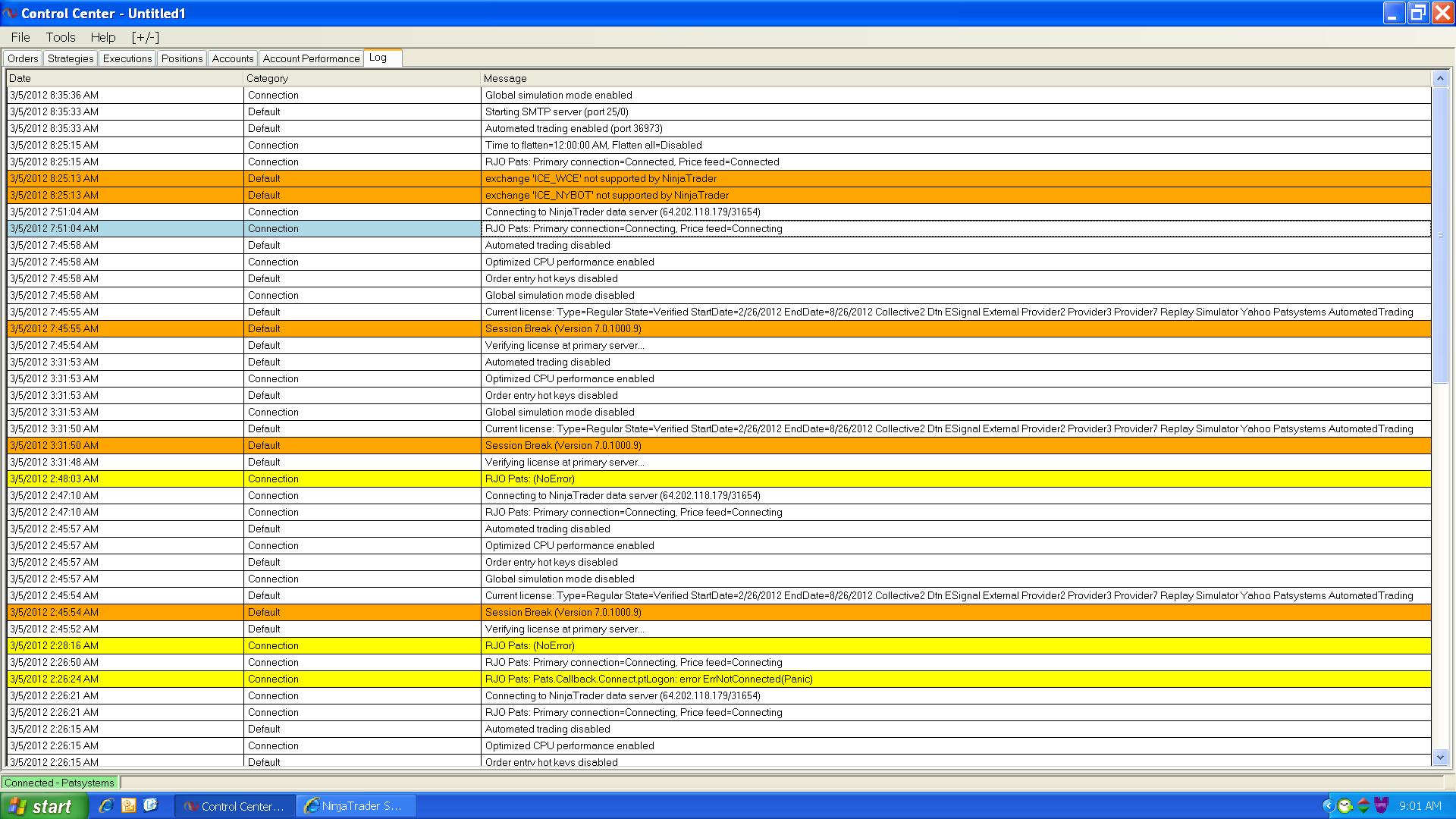The image size is (1456, 819).
Task: Click scrollbar up arrow in log
Action: [1440, 78]
